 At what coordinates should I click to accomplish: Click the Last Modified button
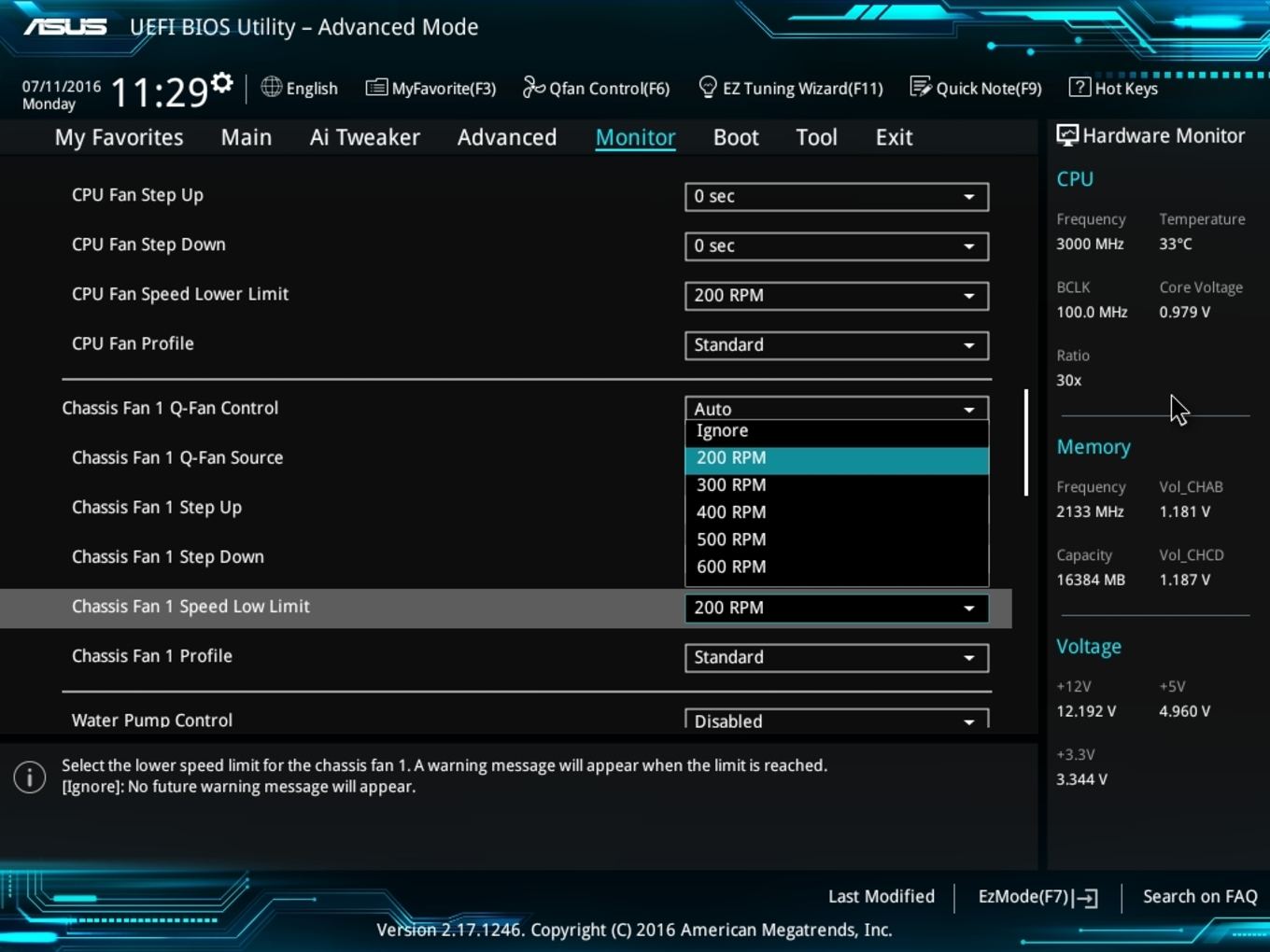click(x=882, y=897)
